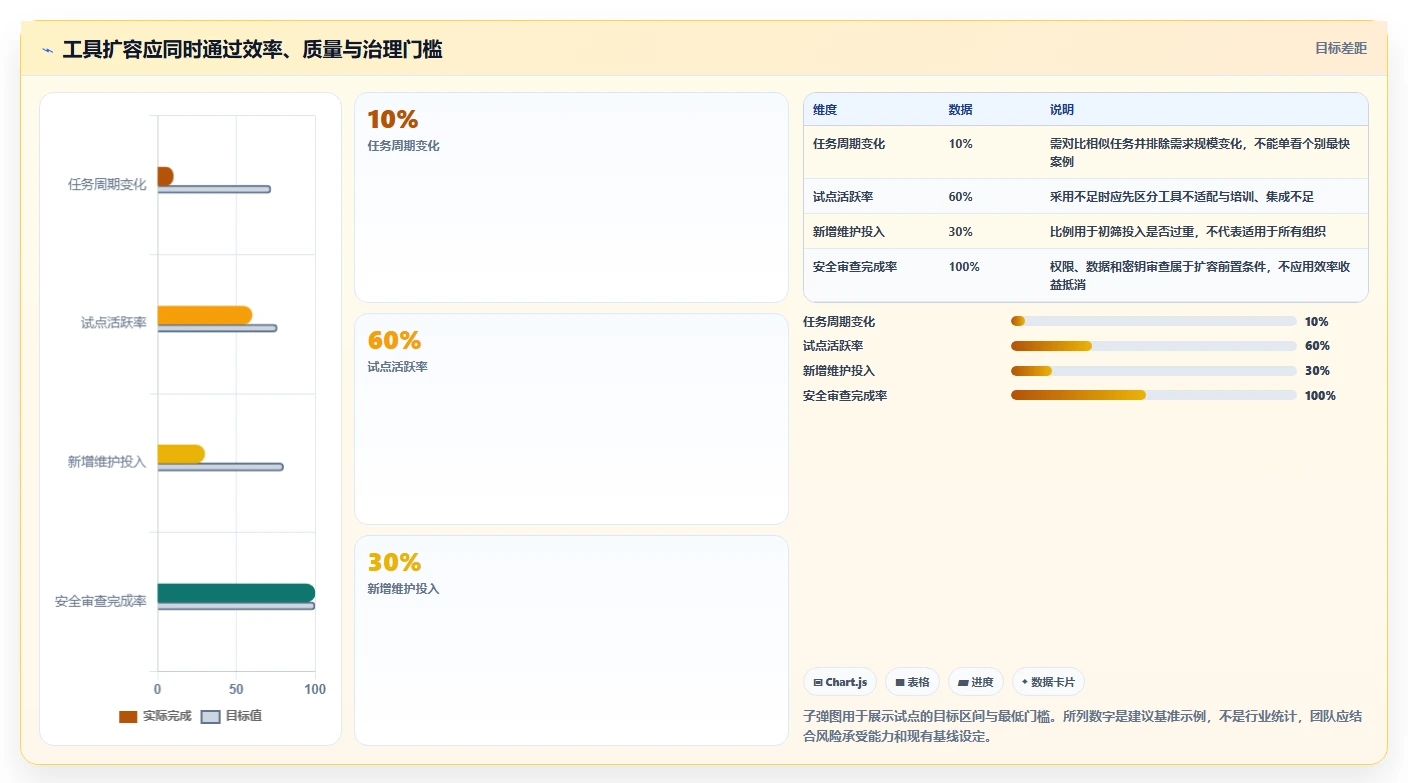Click the 目标差距 label in the header
1408x783 pixels.
1340,48
